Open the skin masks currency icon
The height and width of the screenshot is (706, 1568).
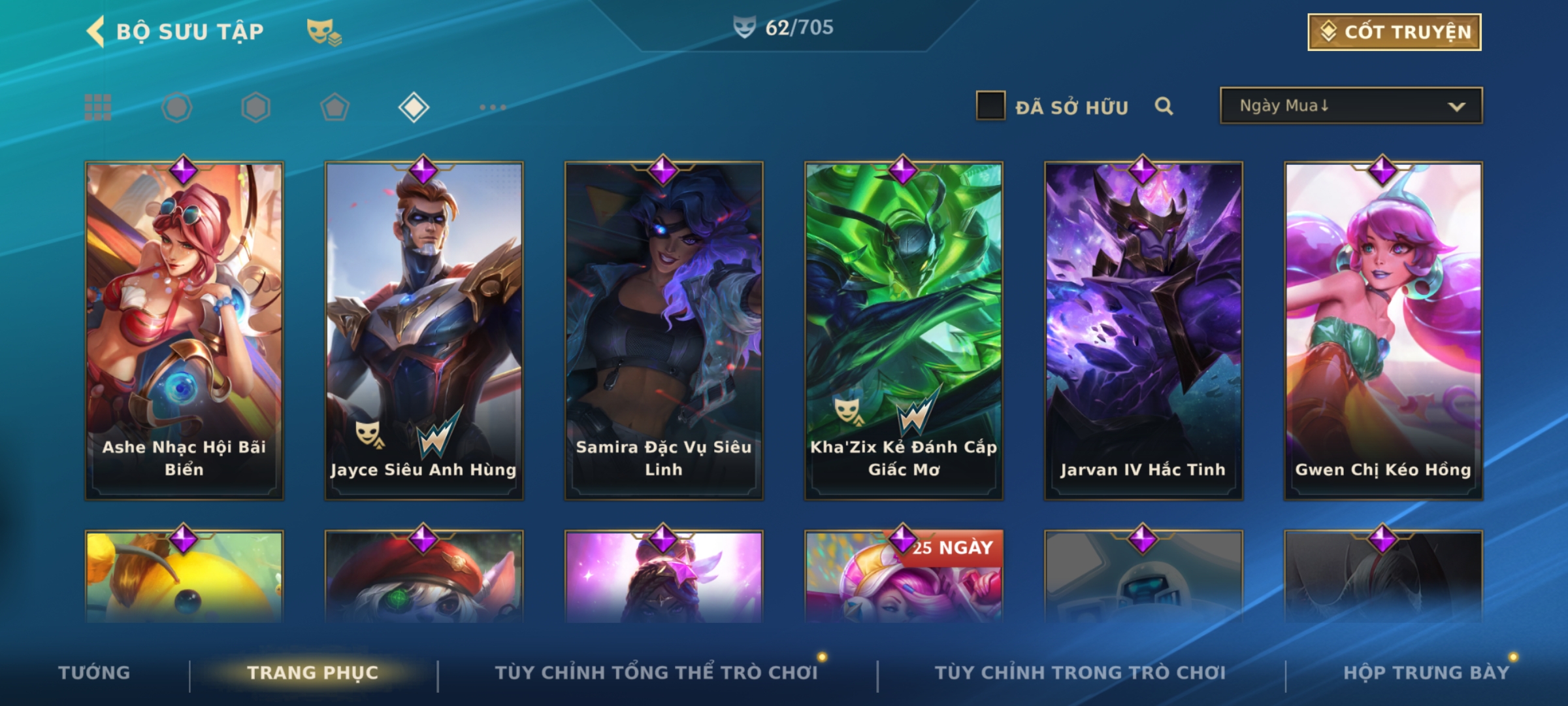[324, 31]
